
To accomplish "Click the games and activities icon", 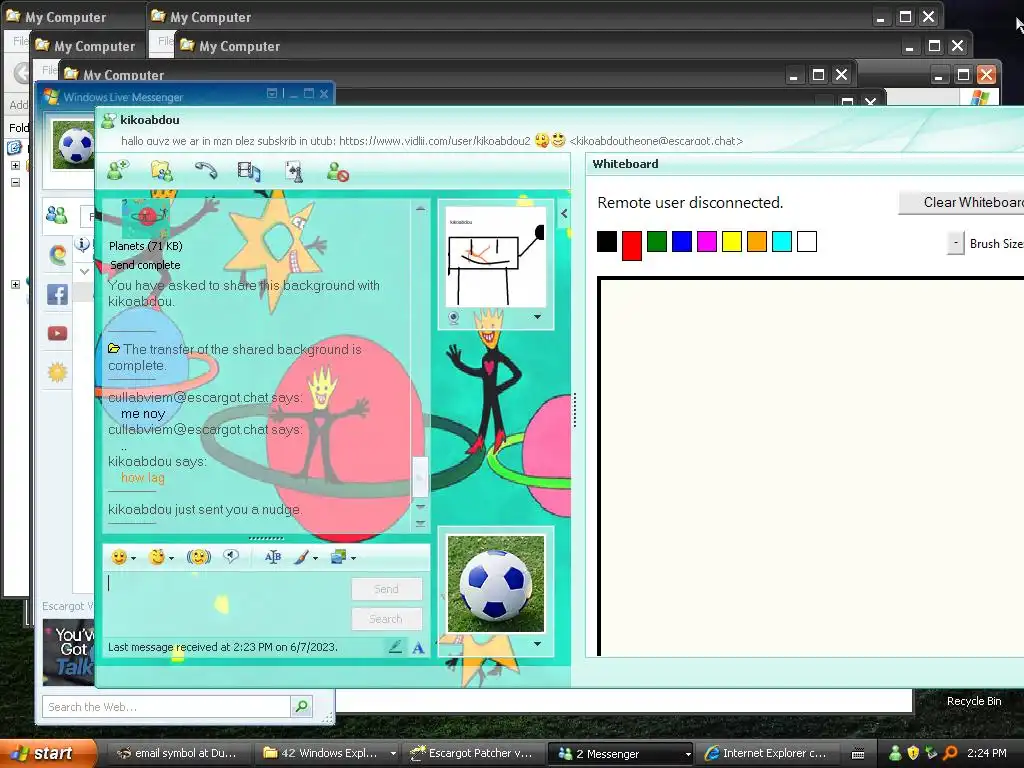I will coord(294,172).
